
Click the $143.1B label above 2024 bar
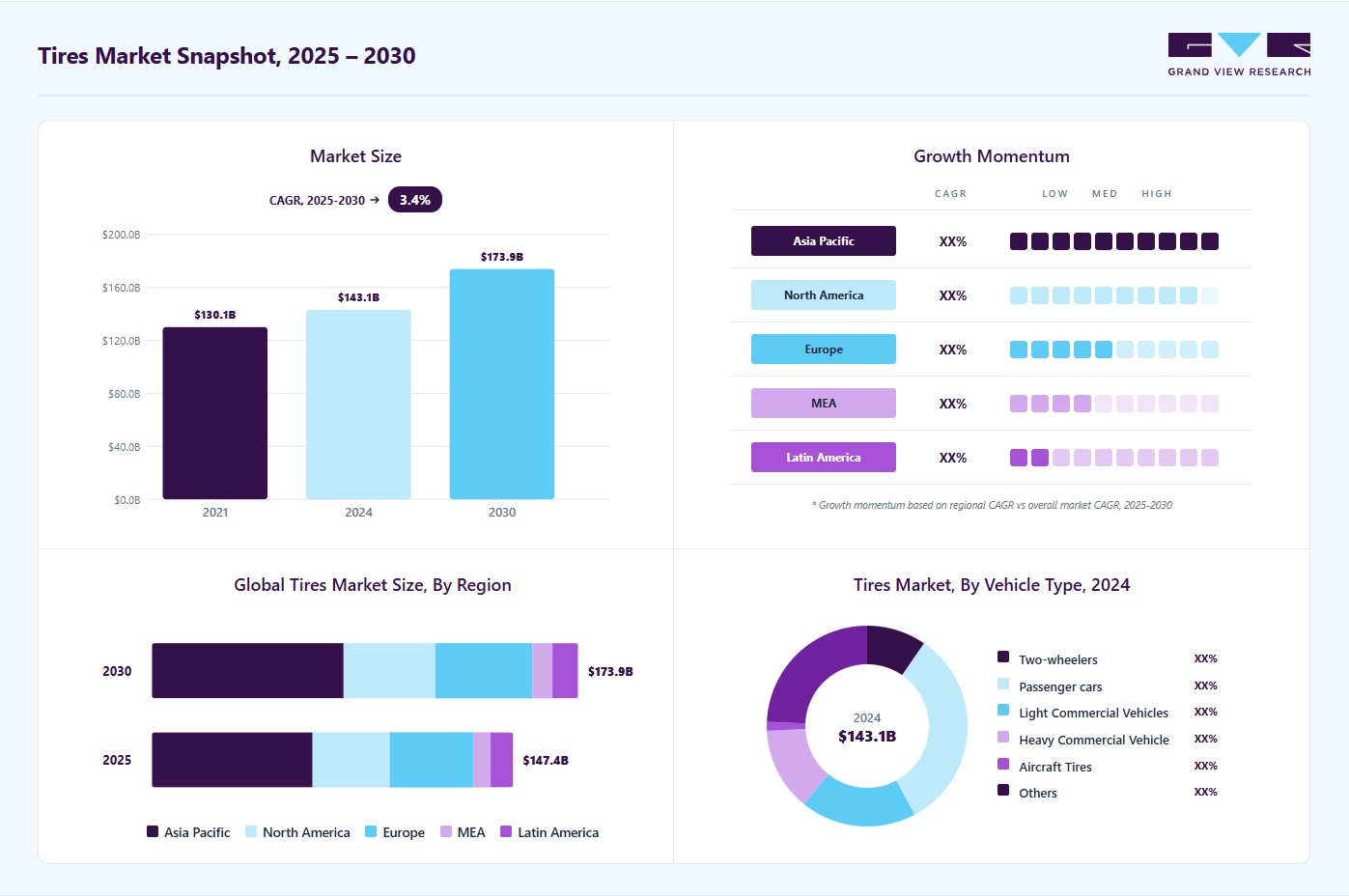click(x=358, y=297)
